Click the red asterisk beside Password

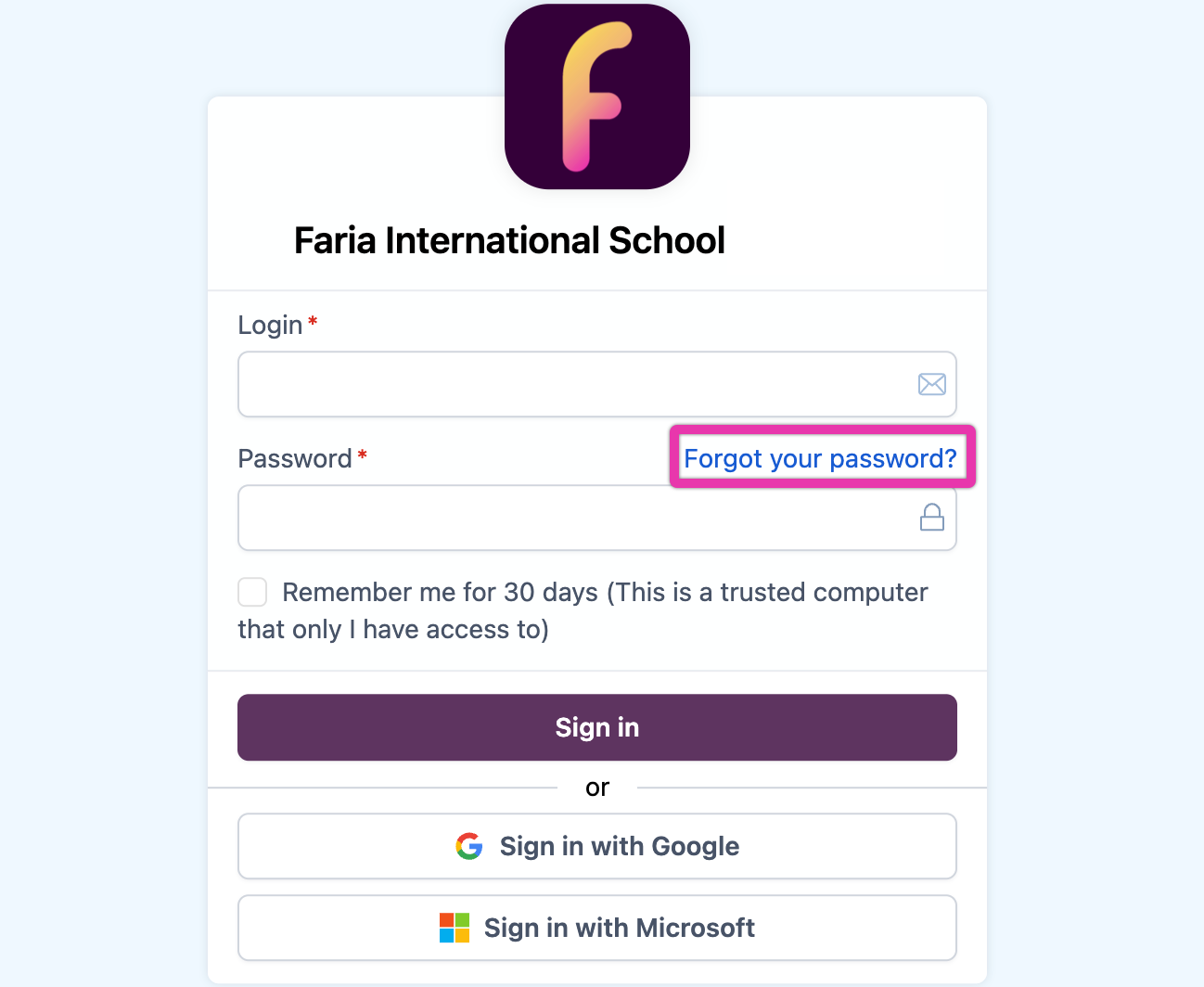click(x=363, y=455)
